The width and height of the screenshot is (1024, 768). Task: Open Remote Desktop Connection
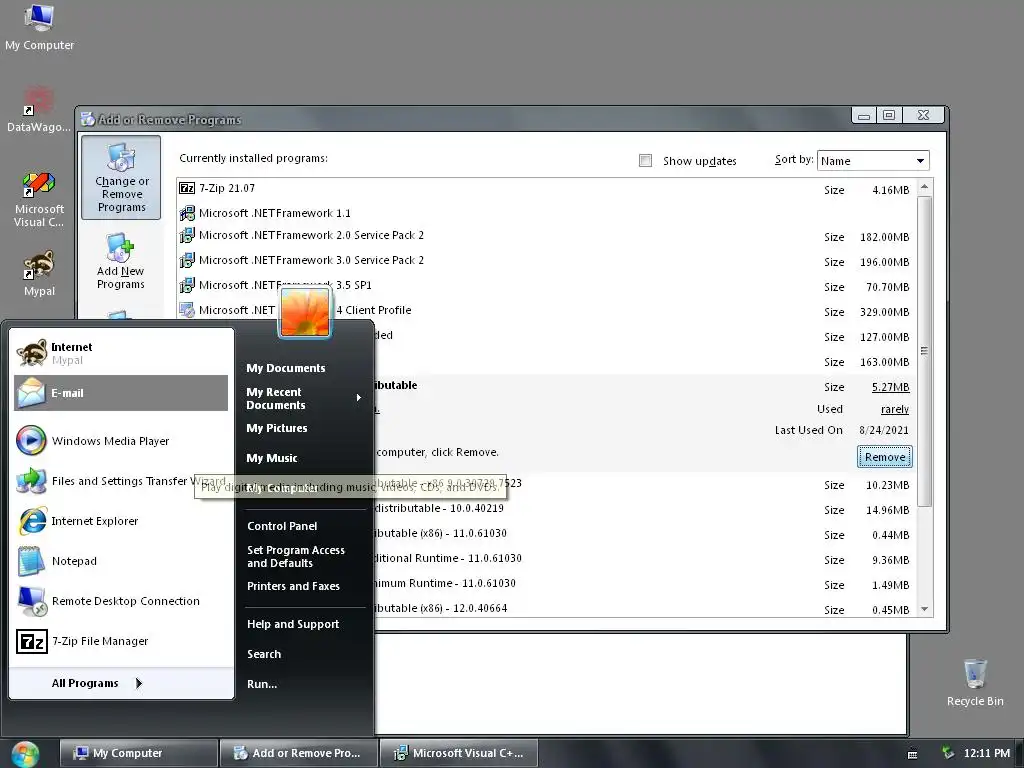tap(121, 601)
